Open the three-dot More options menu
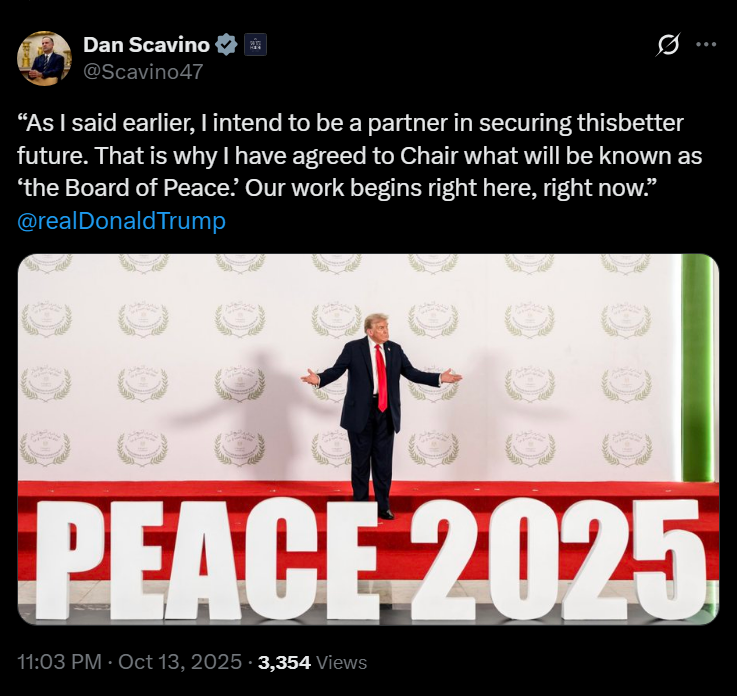The width and height of the screenshot is (737, 696). tap(706, 44)
